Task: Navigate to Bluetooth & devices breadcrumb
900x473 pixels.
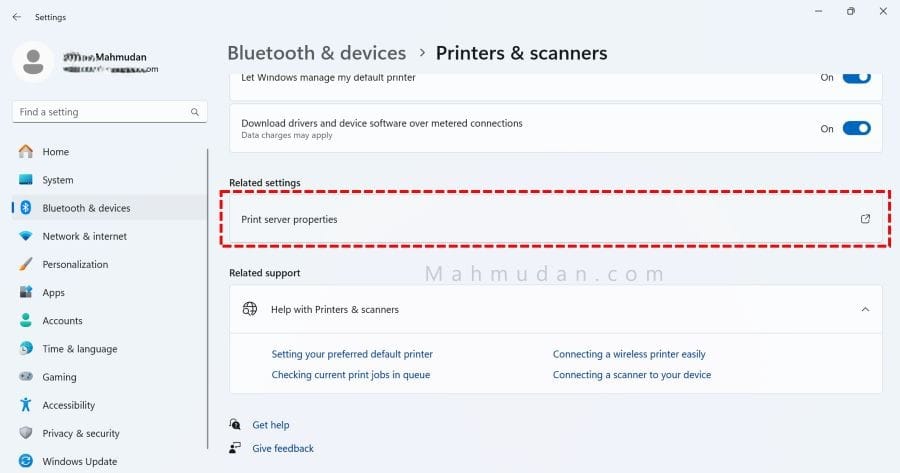Action: coord(316,53)
